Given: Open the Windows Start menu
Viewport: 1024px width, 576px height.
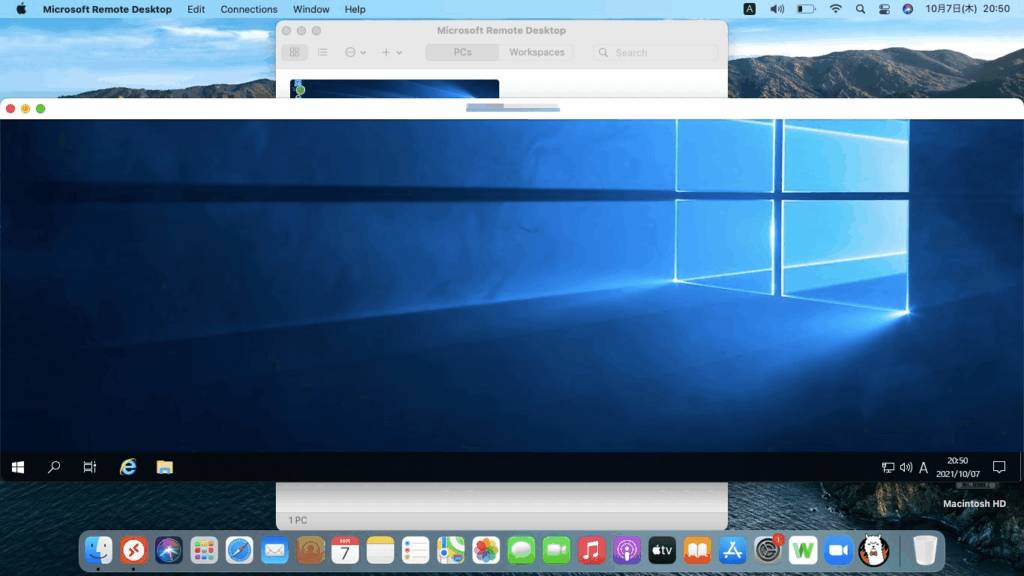Looking at the screenshot, I should point(18,467).
